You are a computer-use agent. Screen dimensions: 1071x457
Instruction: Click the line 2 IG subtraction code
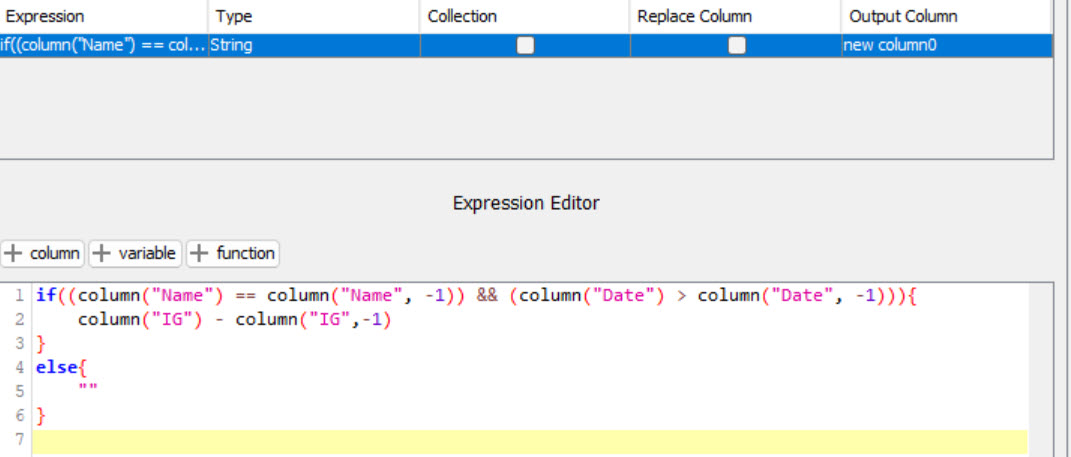point(235,320)
